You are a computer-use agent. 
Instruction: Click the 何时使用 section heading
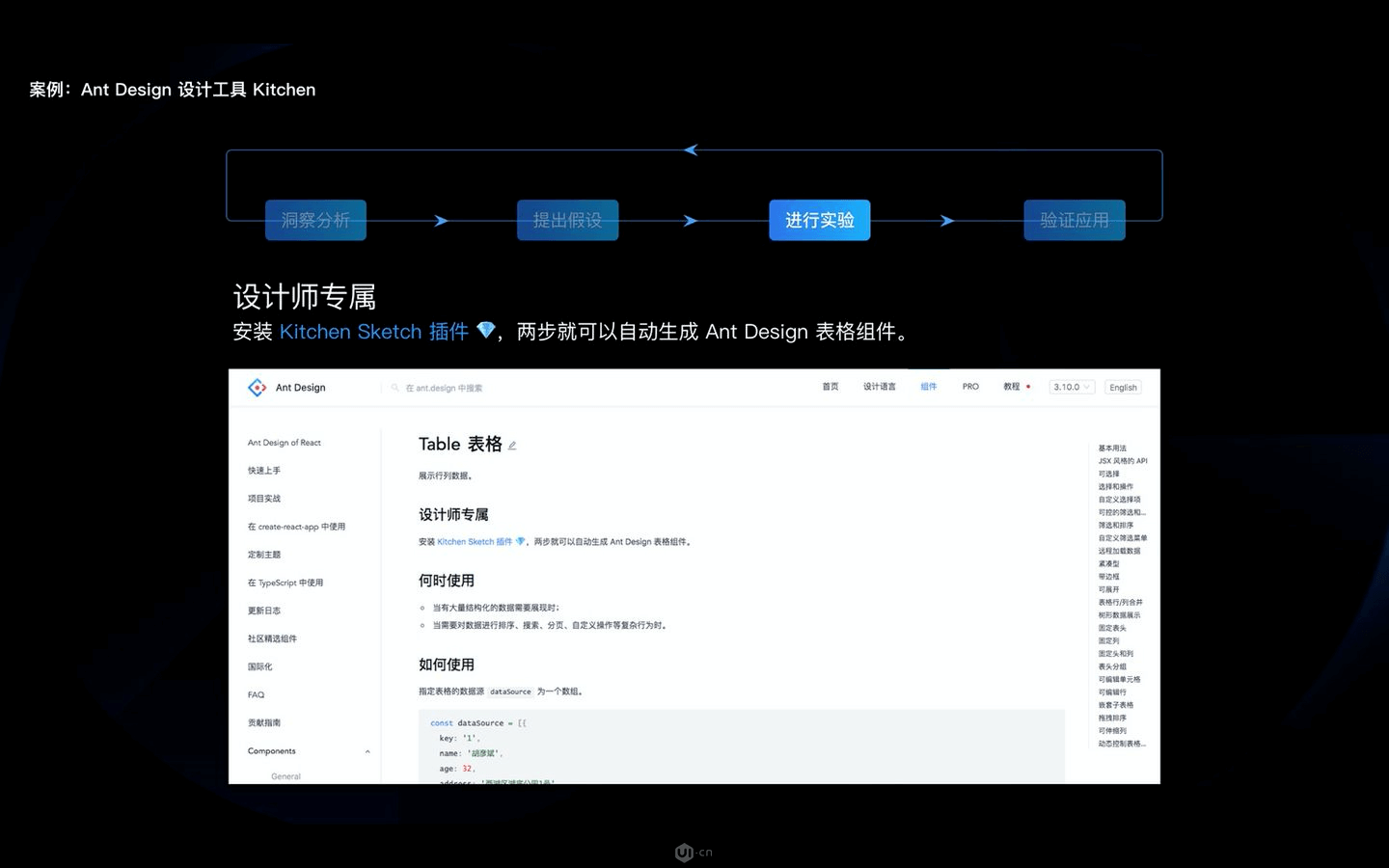(x=447, y=581)
